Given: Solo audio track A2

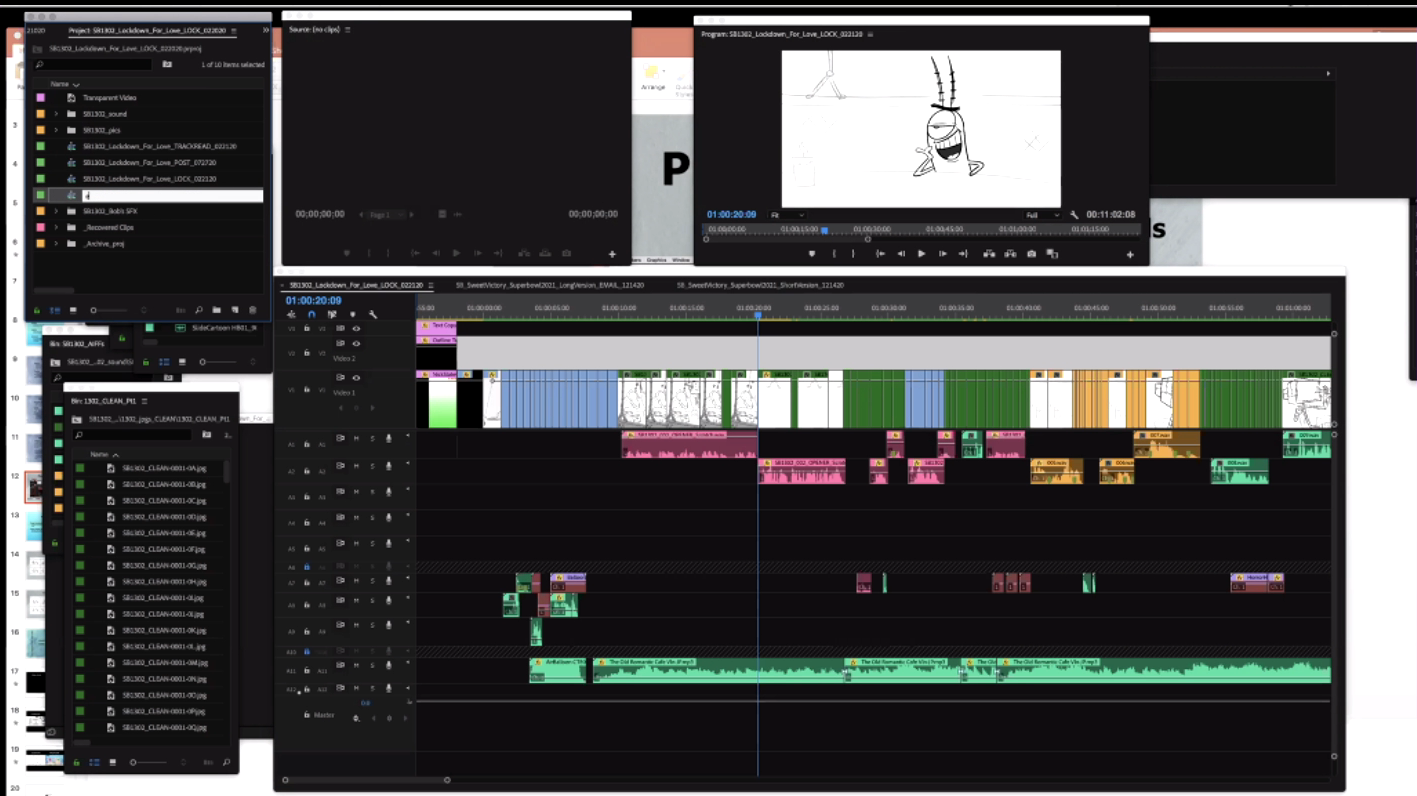Looking at the screenshot, I should [372, 466].
